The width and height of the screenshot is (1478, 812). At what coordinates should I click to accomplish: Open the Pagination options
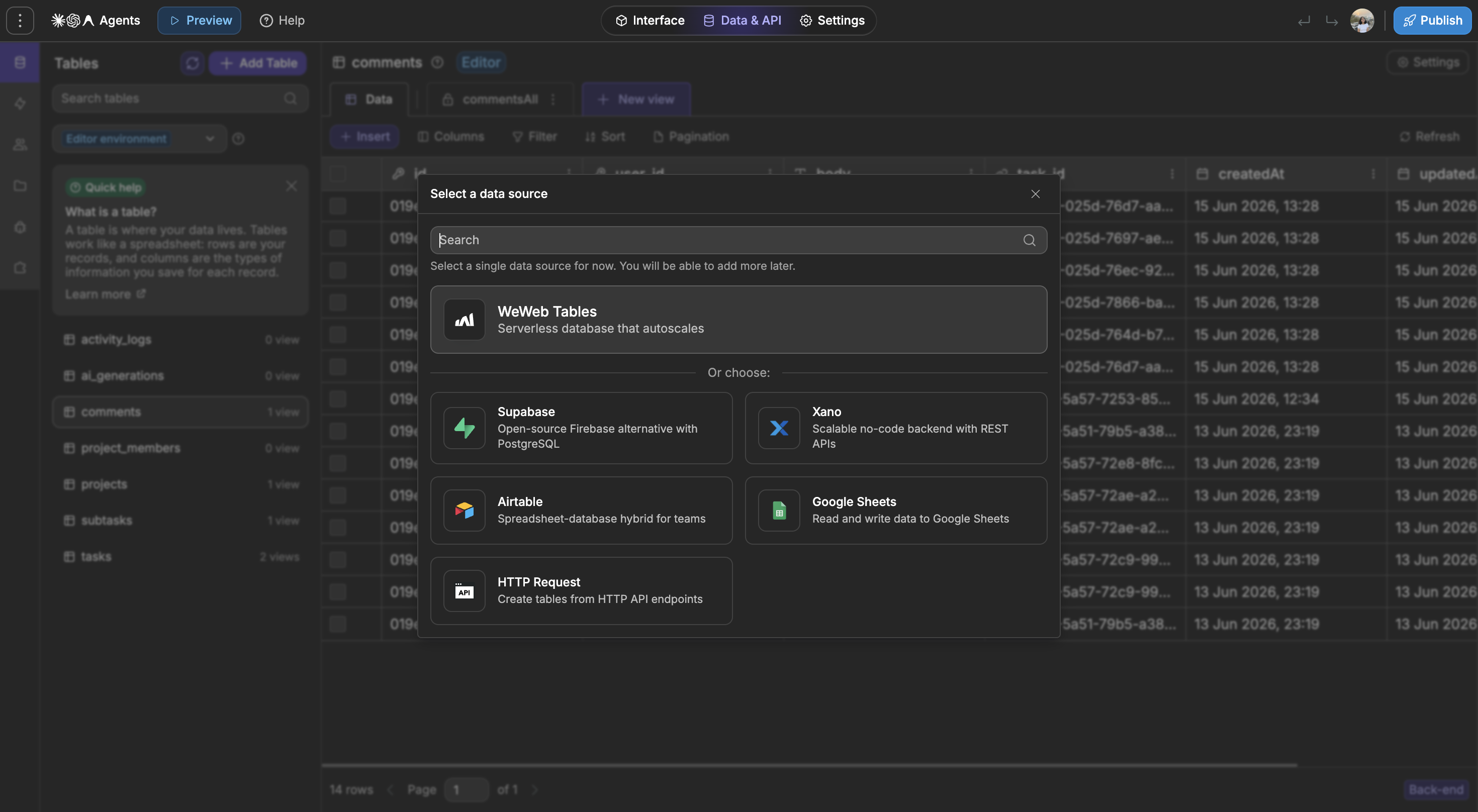click(x=691, y=137)
